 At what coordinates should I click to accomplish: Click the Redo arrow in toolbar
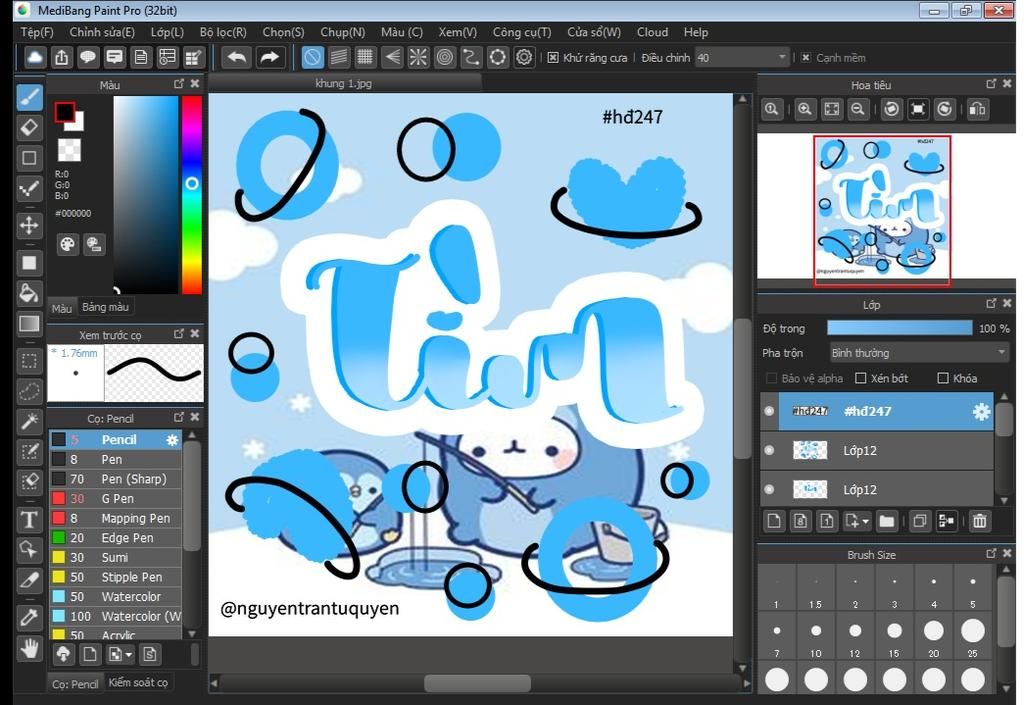pyautogui.click(x=269, y=57)
